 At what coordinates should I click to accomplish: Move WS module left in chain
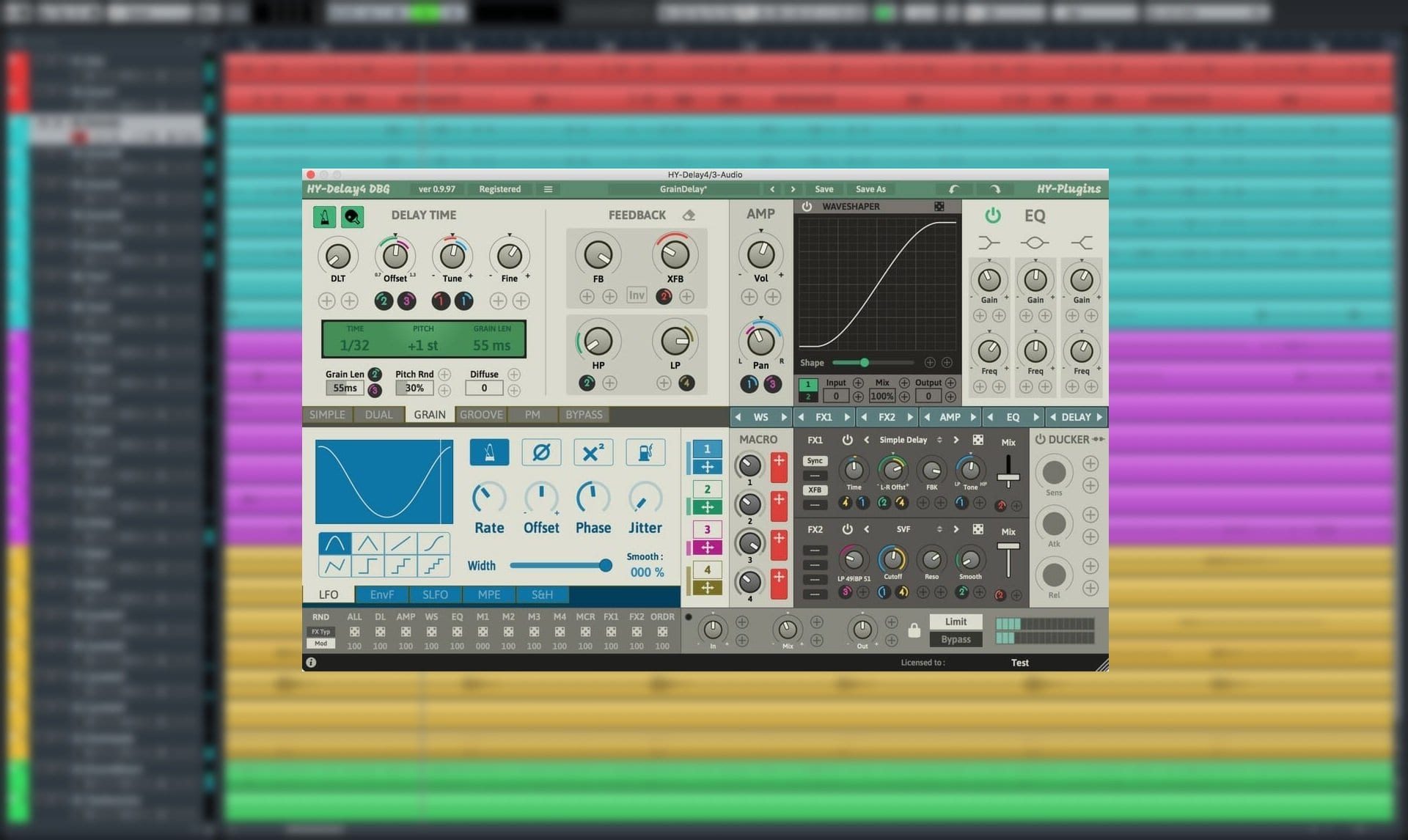click(738, 418)
